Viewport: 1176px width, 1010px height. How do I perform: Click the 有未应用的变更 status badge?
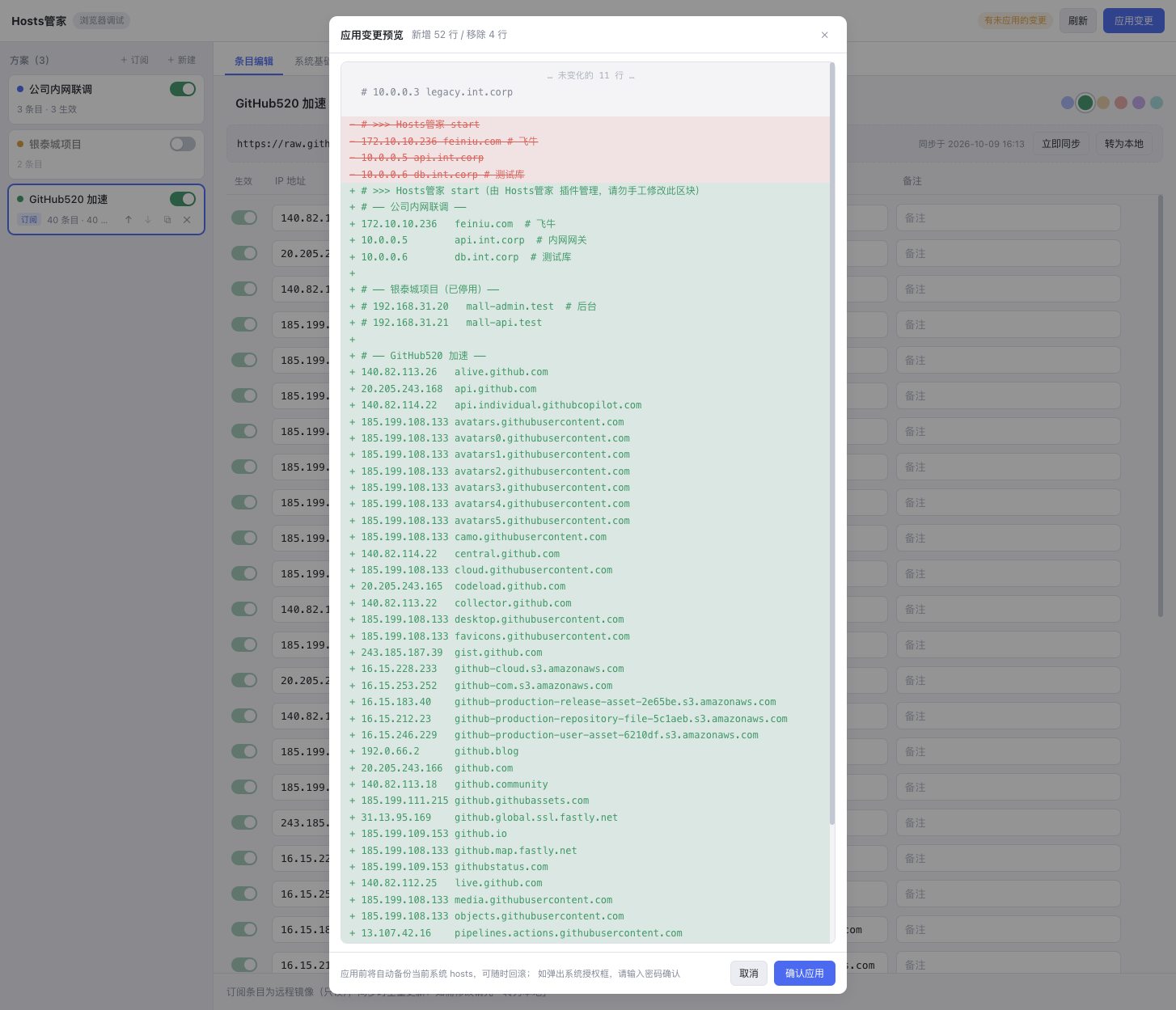[1016, 21]
